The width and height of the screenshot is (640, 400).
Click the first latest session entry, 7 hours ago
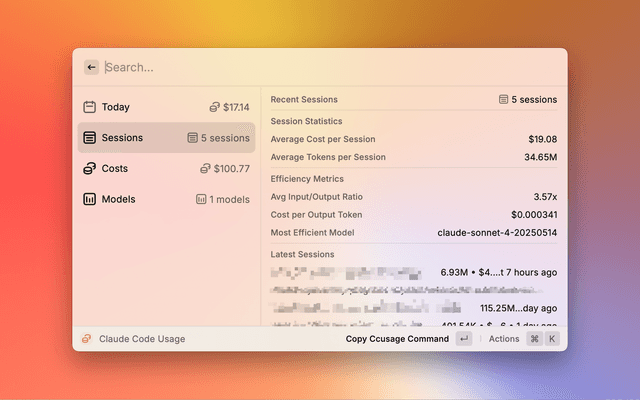[414, 273]
